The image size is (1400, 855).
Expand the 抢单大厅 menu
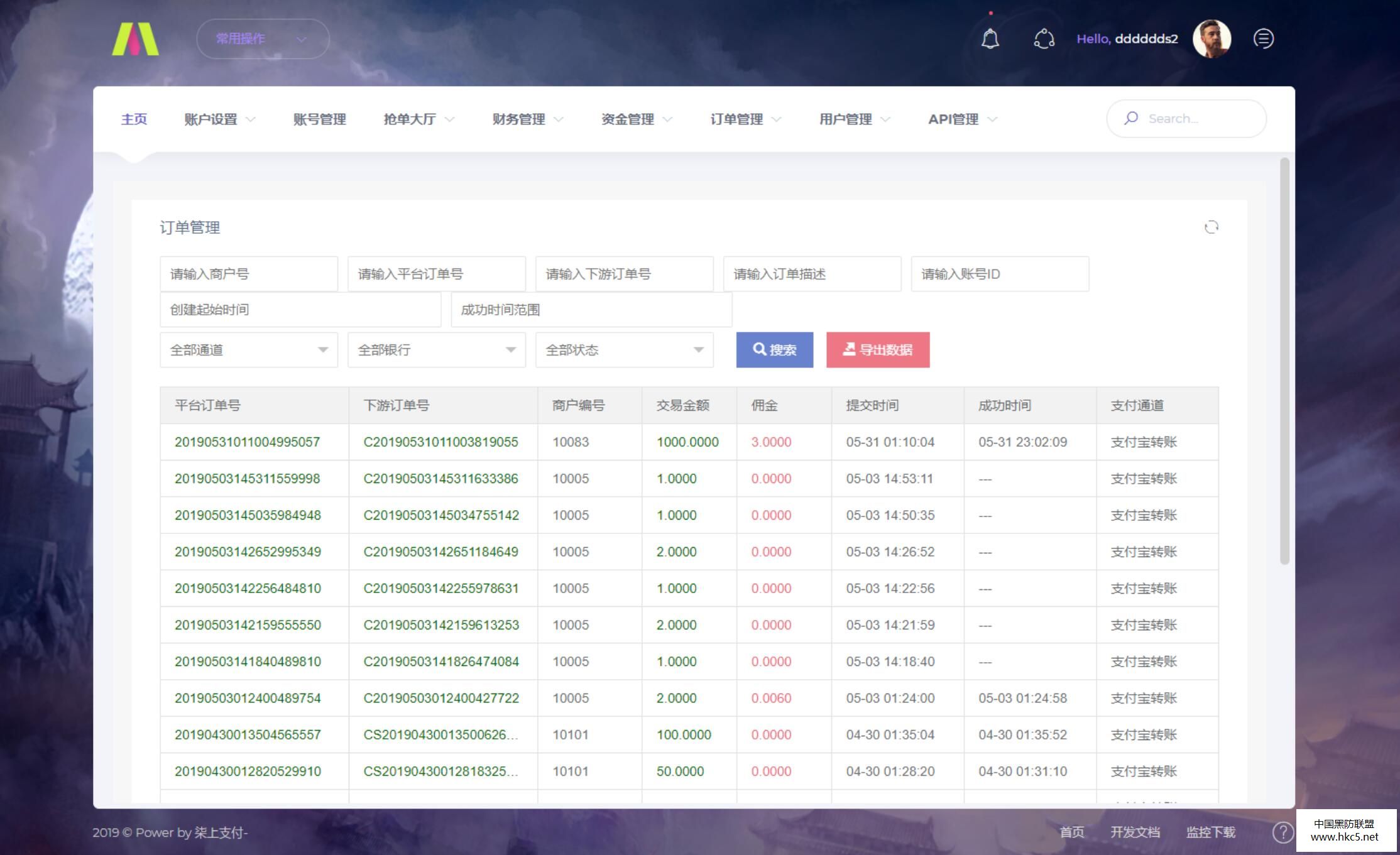point(418,119)
